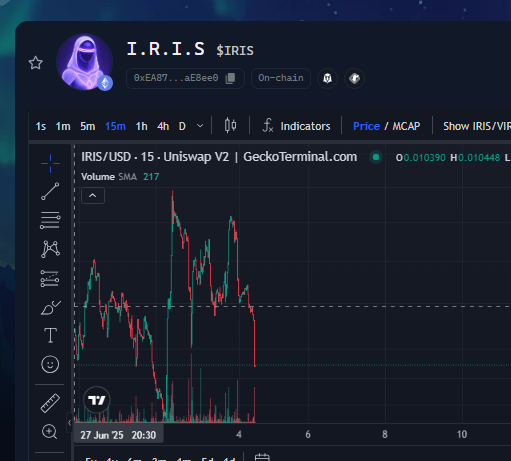Viewport: 511px width, 461px height.
Task: Open the candlestick chart type selector
Action: pyautogui.click(x=230, y=126)
